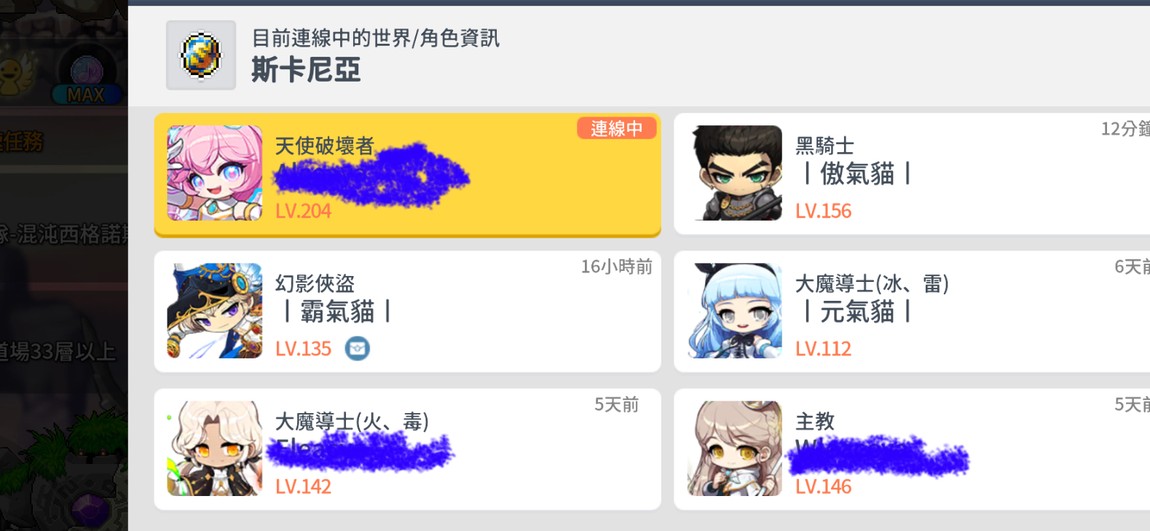Viewport: 1150px width, 531px height.
Task: Select the 大魔導士(火、毒) character avatar
Action: pos(214,448)
